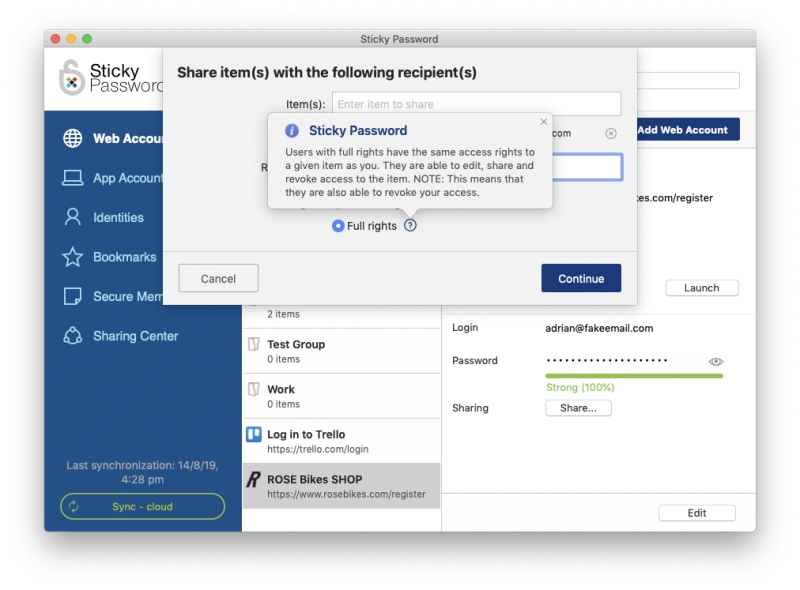This screenshot has width=800, height=590.
Task: Reveal password with the eye icon
Action: pos(716,361)
